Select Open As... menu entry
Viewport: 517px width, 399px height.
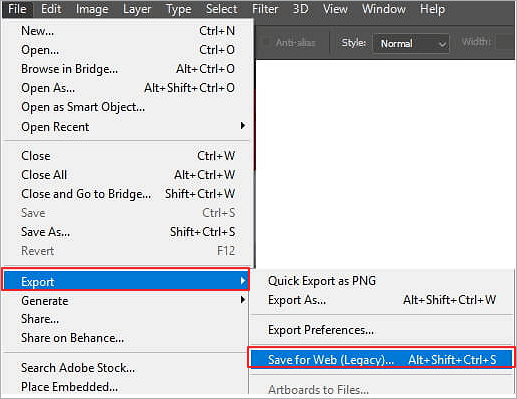127,88
